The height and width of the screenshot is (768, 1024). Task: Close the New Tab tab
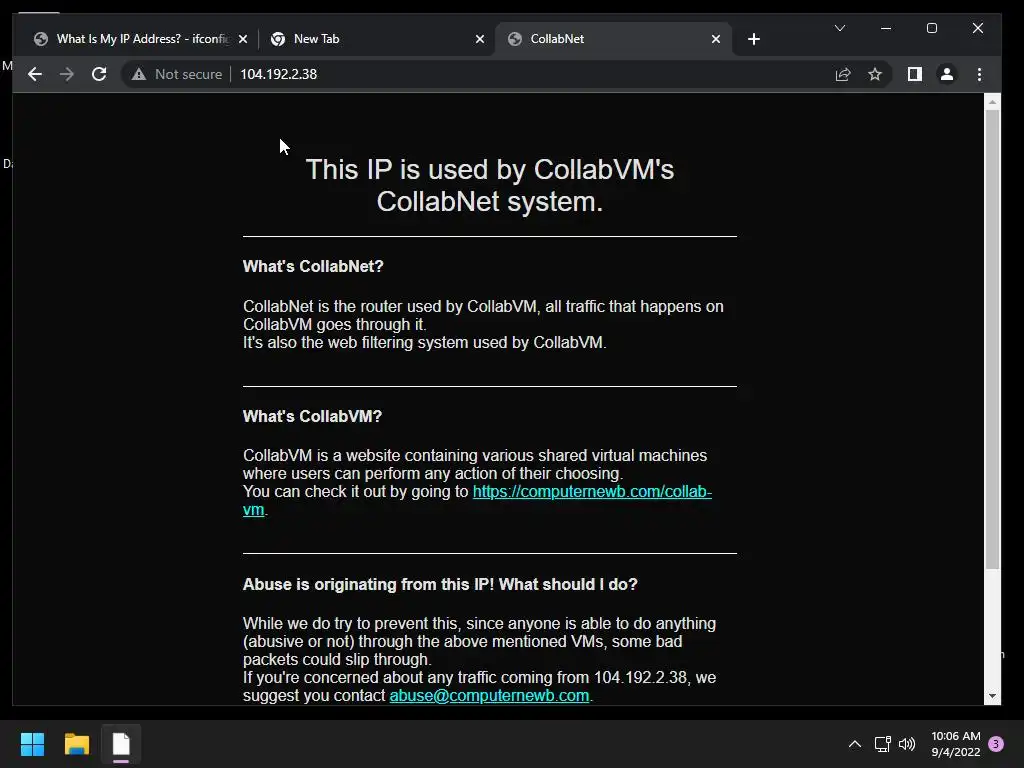click(x=480, y=39)
